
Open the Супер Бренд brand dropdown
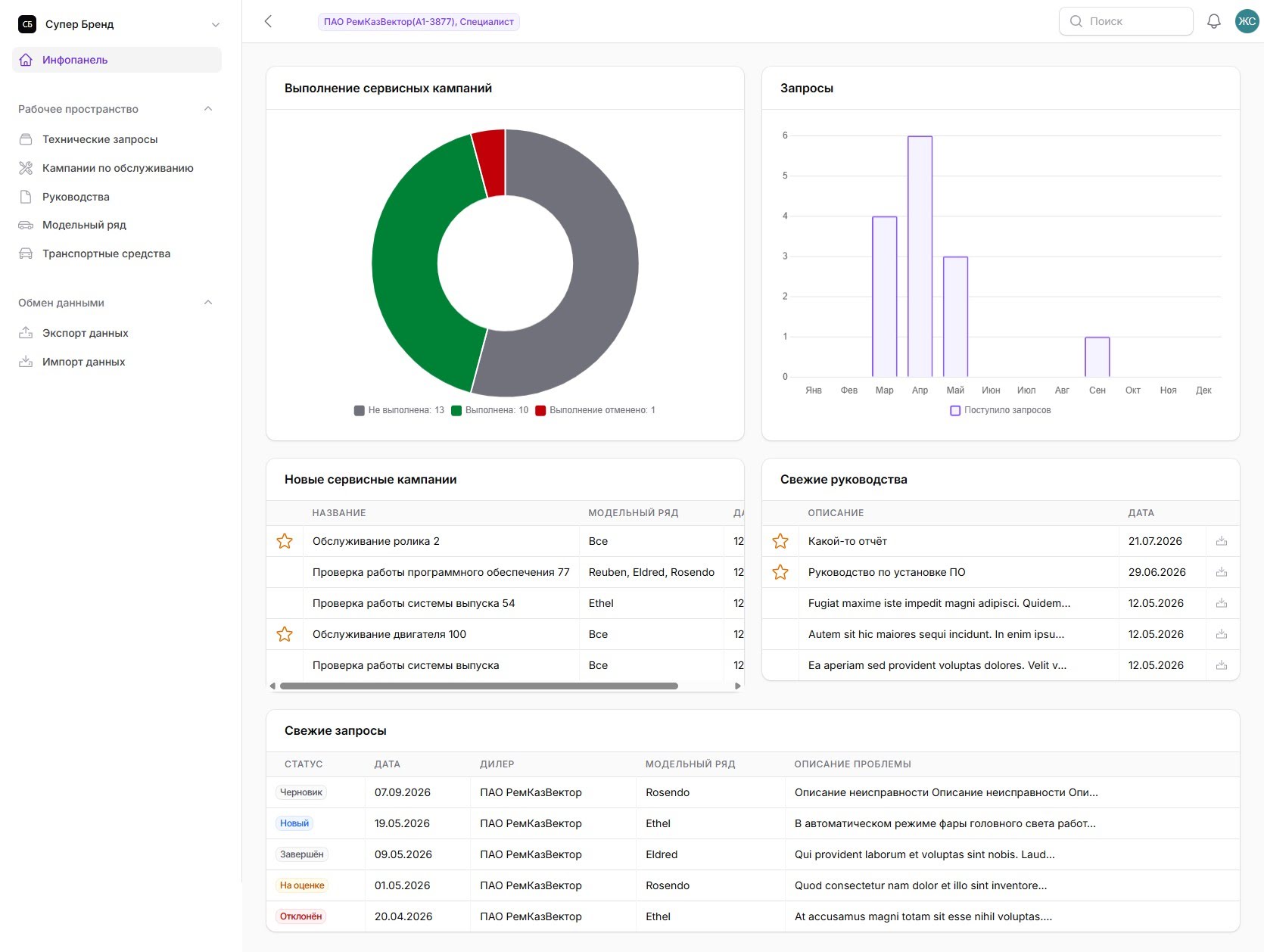click(216, 24)
